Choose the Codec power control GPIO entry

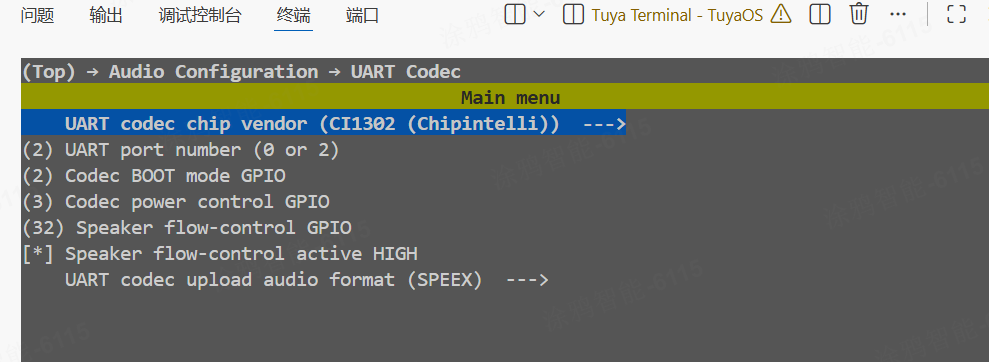175,202
